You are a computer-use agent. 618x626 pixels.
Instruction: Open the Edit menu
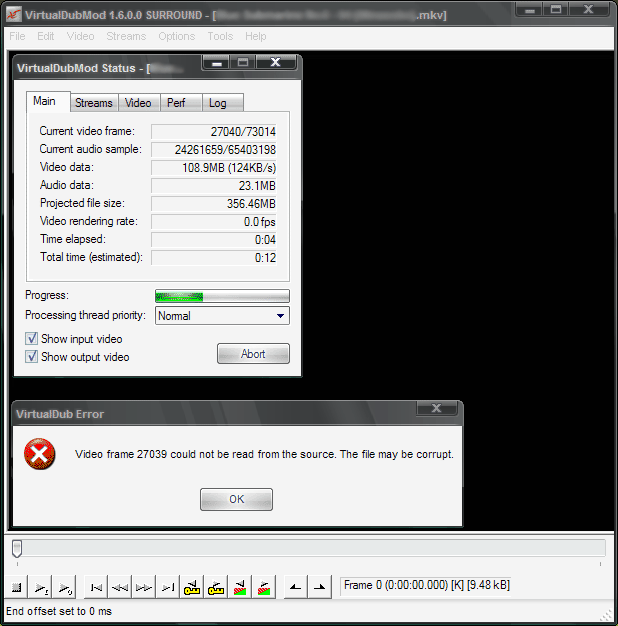(46, 36)
